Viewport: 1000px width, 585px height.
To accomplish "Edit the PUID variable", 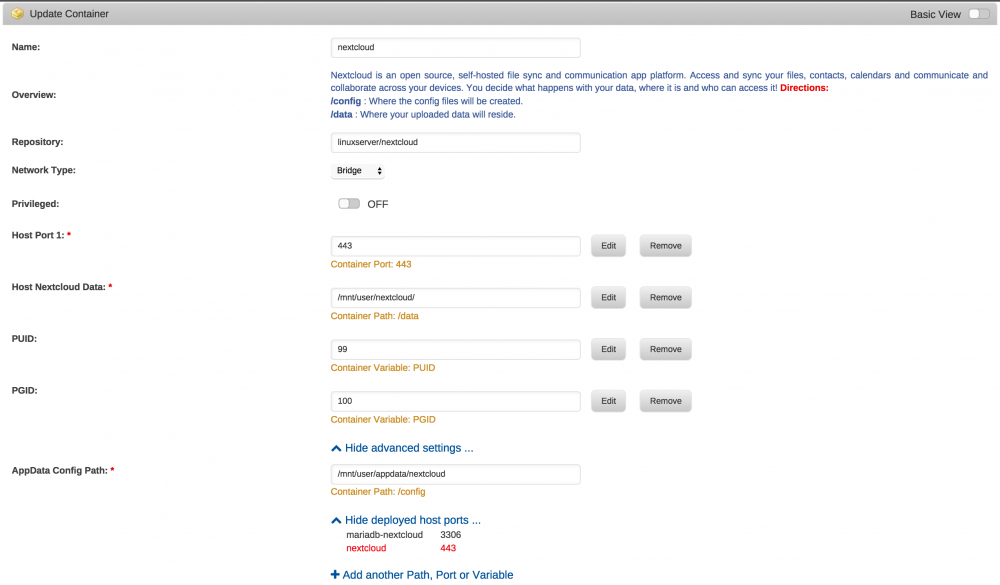I will pos(608,349).
